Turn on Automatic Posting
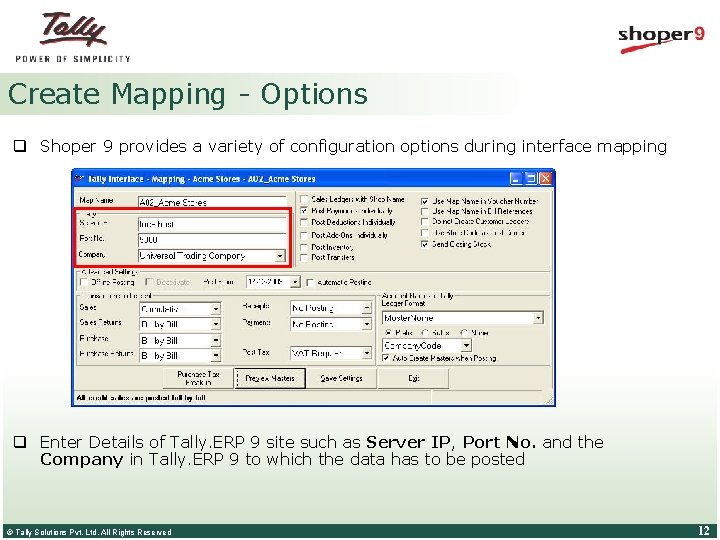Image resolution: width=720 pixels, height=540 pixels. click(310, 282)
